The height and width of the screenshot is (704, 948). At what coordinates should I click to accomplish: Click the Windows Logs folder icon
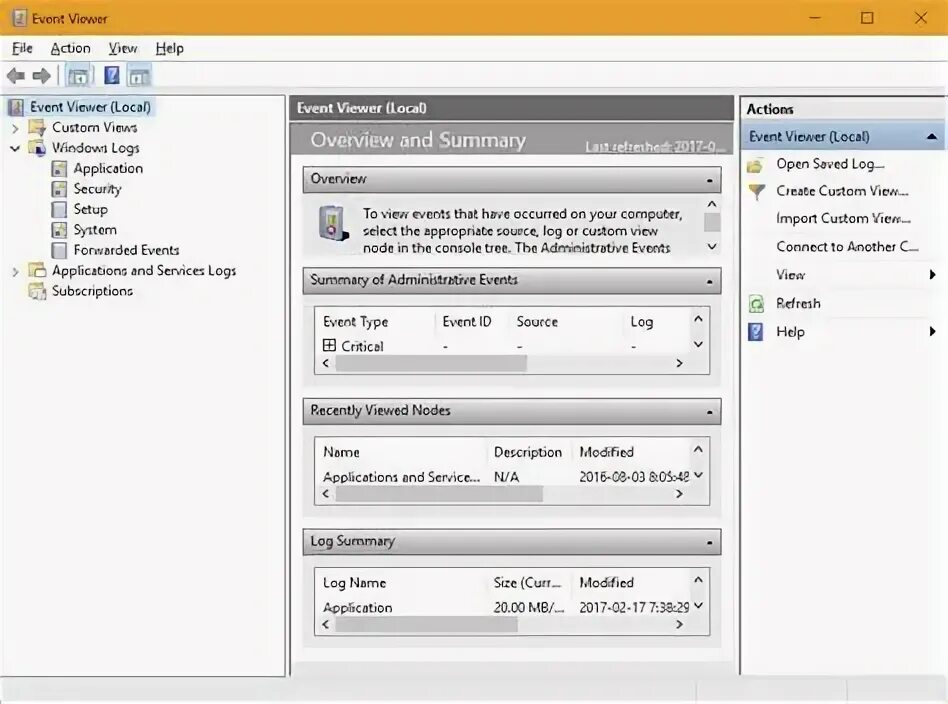pyautogui.click(x=37, y=148)
